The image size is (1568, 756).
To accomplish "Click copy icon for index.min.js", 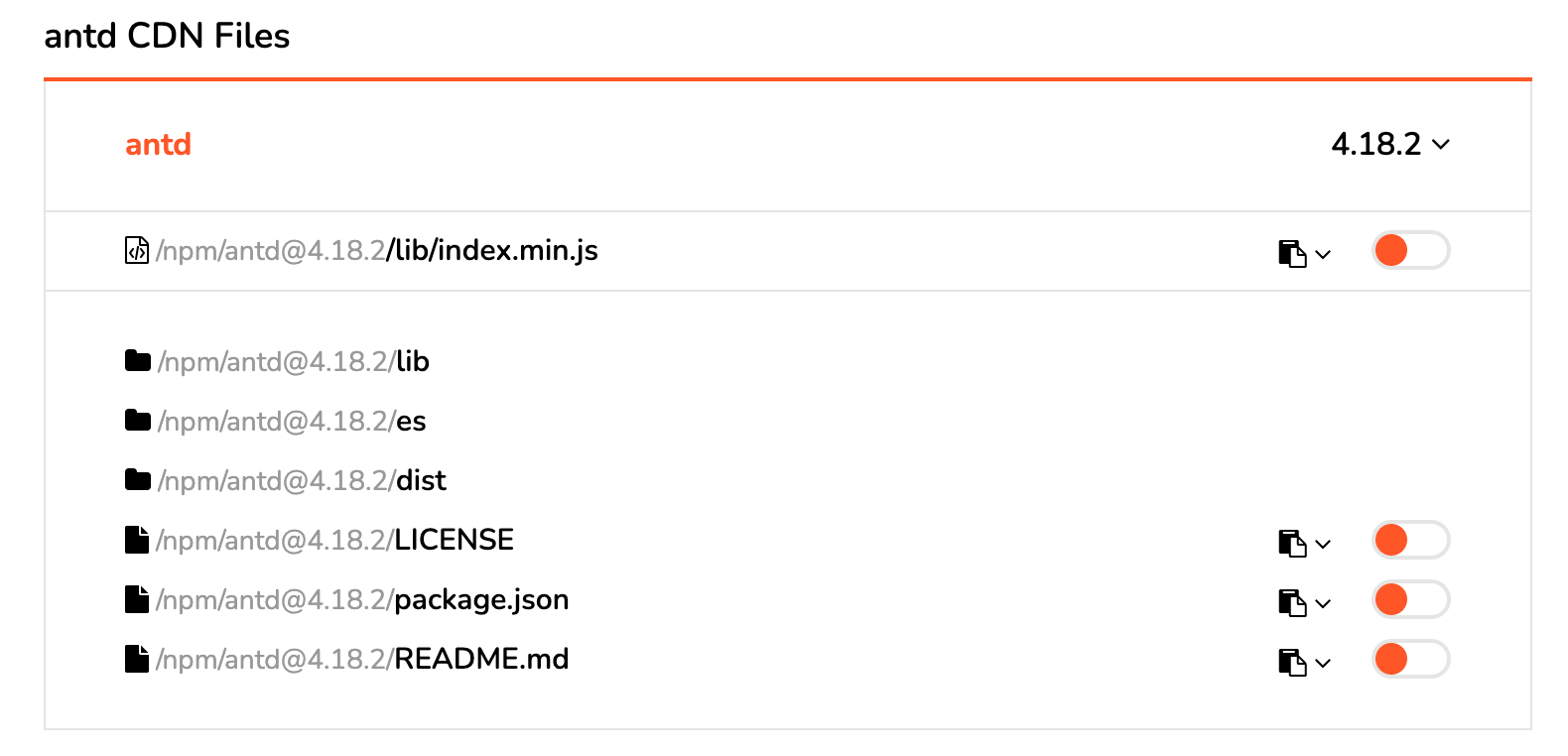I will [1291, 253].
